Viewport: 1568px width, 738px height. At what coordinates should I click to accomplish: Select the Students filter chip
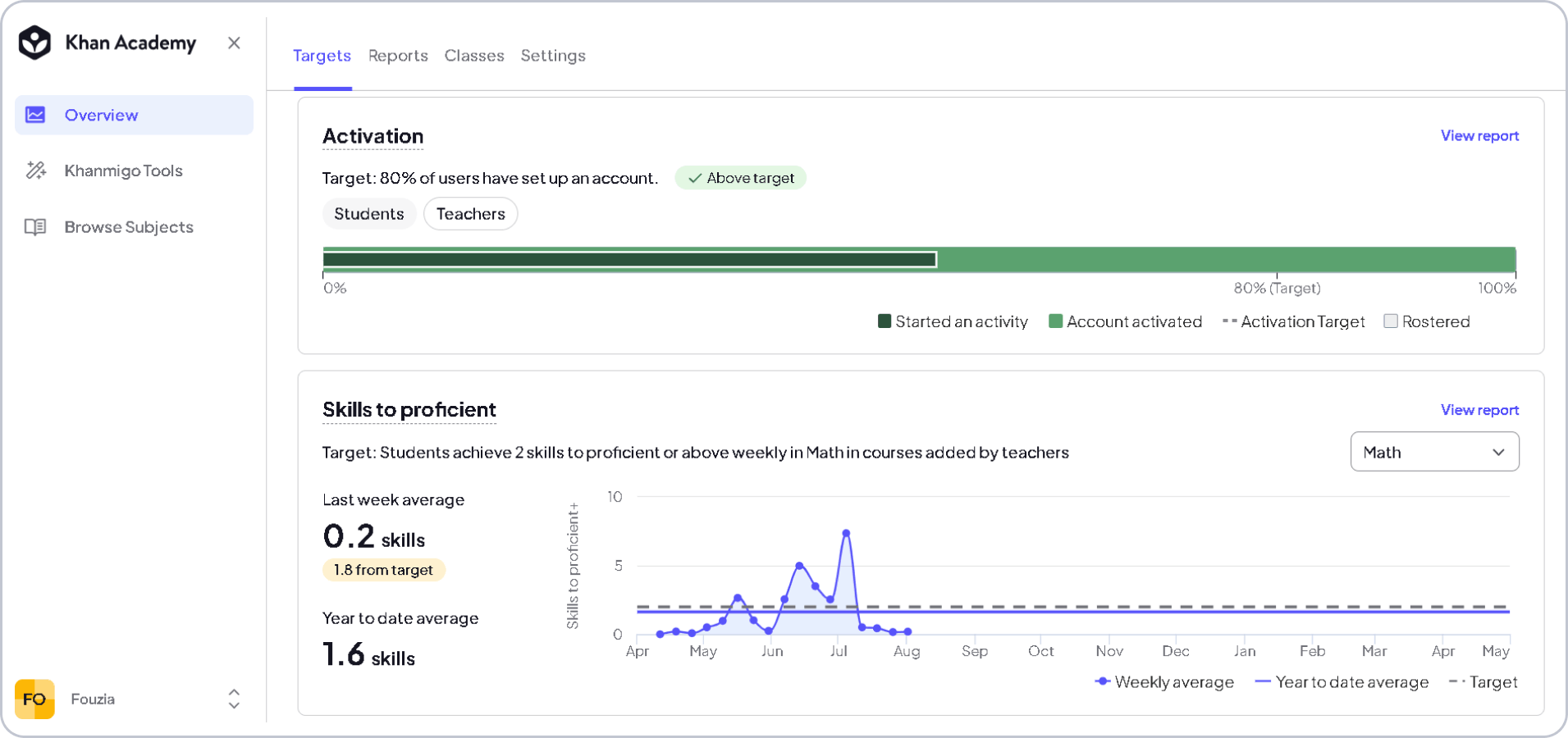click(369, 214)
